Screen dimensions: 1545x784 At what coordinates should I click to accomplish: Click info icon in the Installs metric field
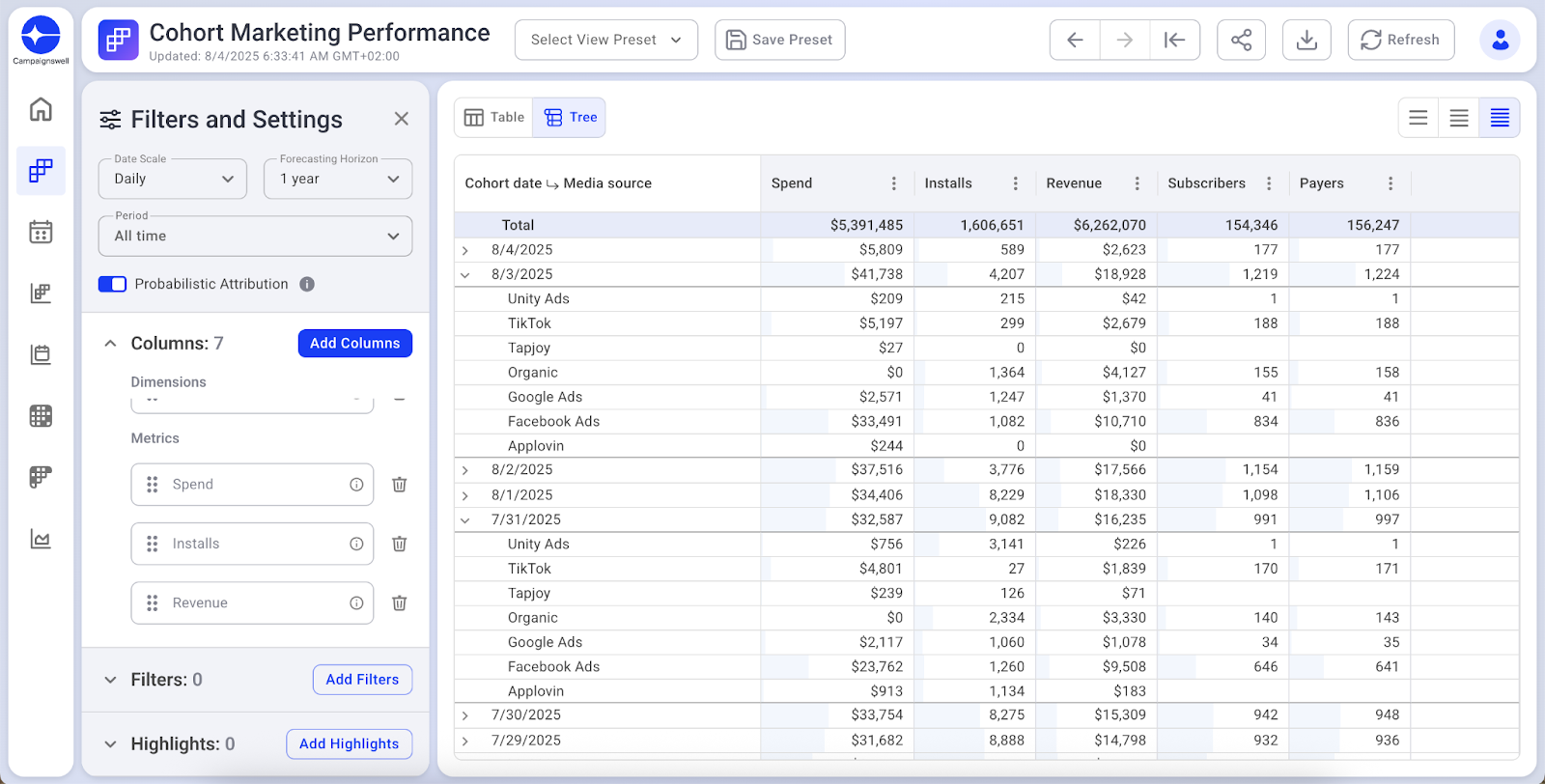356,544
